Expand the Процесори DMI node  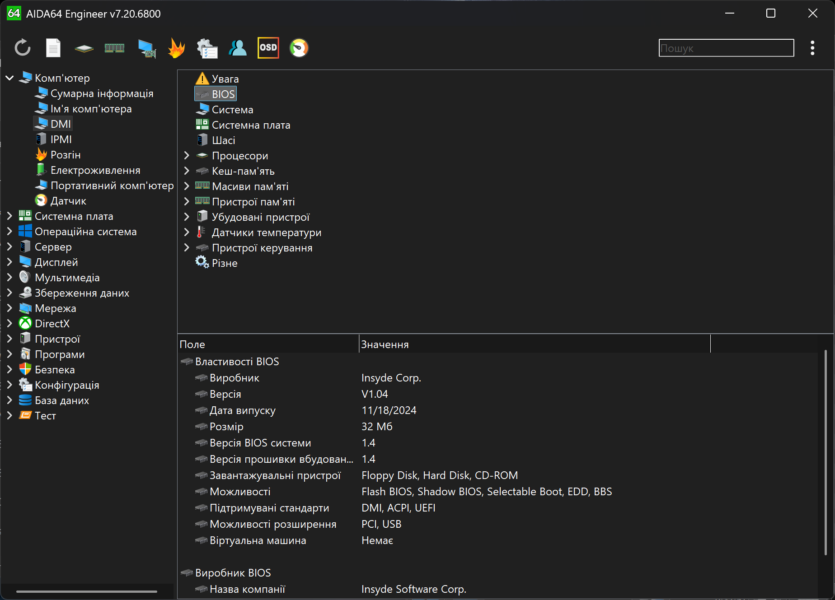[186, 155]
